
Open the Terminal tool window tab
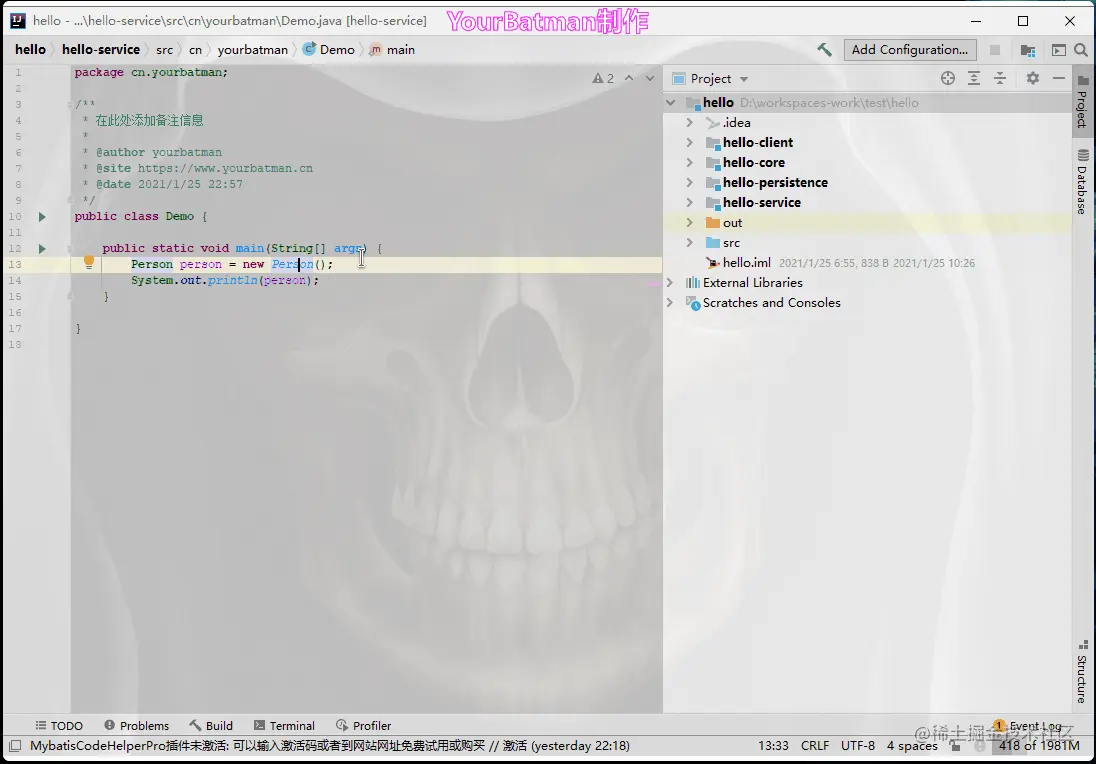pyautogui.click(x=284, y=726)
